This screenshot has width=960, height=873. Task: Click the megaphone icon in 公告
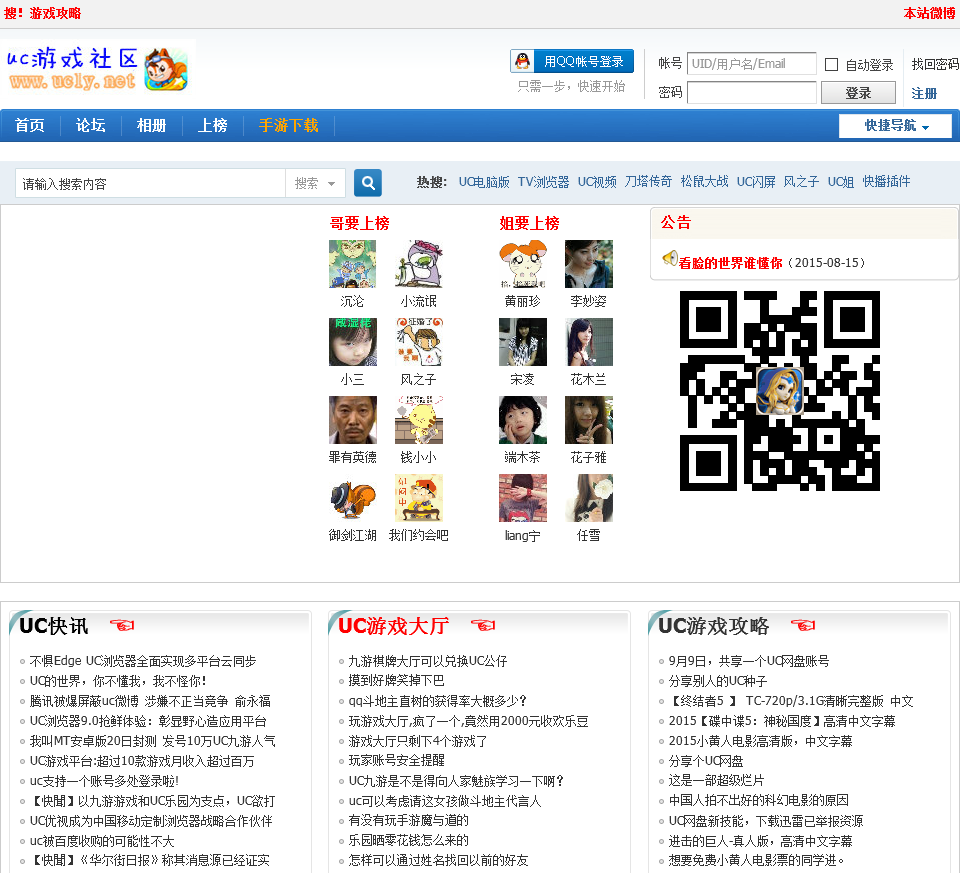coord(670,258)
